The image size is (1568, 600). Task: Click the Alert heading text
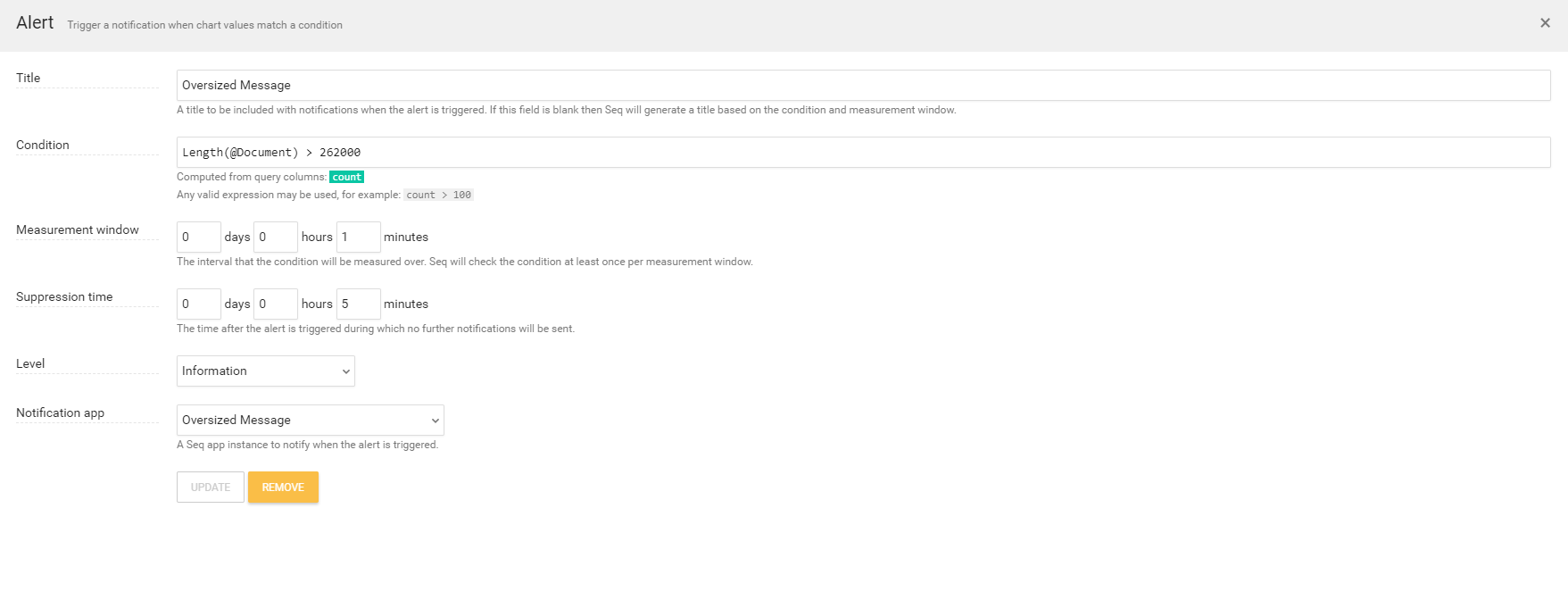(x=35, y=22)
